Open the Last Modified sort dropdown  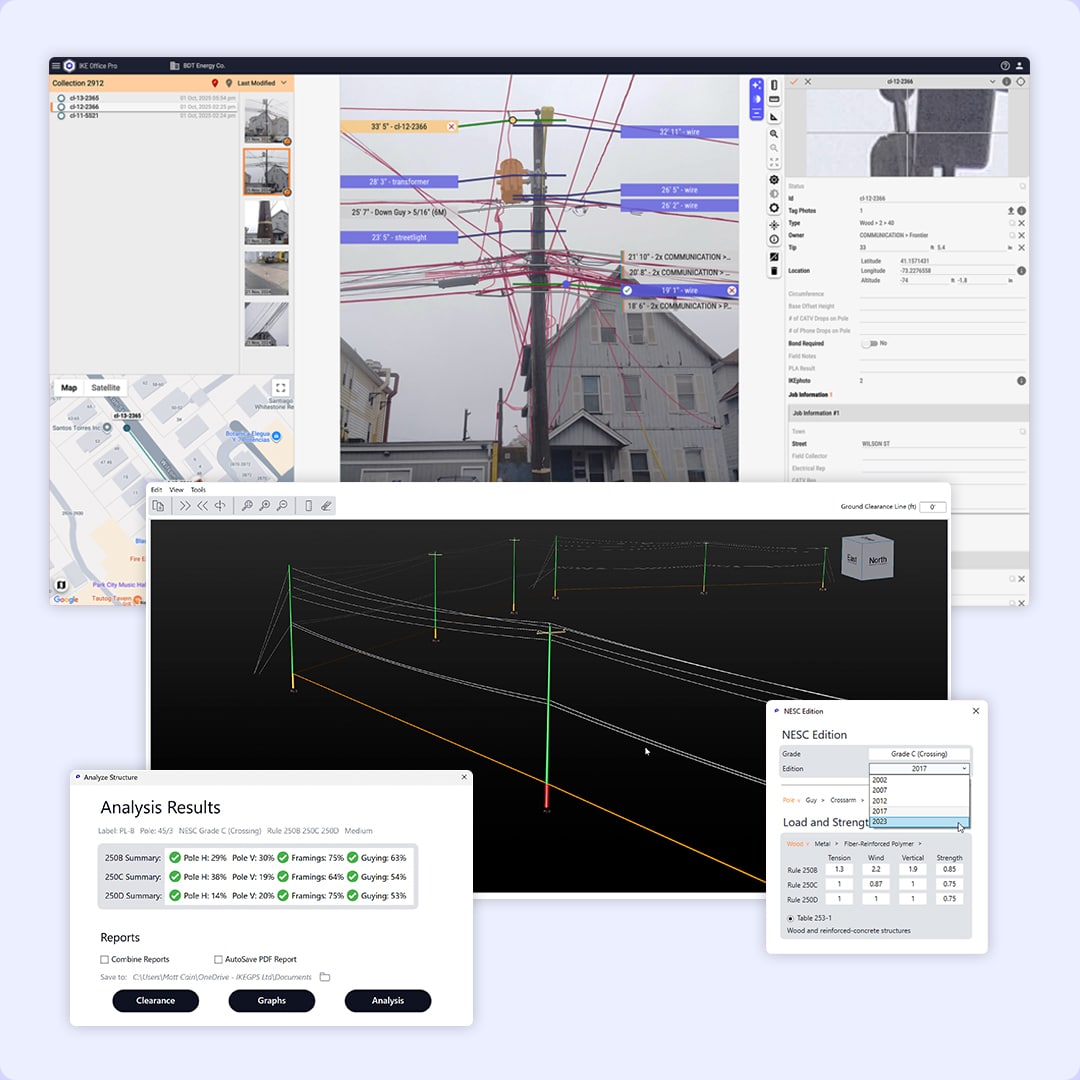click(x=262, y=83)
